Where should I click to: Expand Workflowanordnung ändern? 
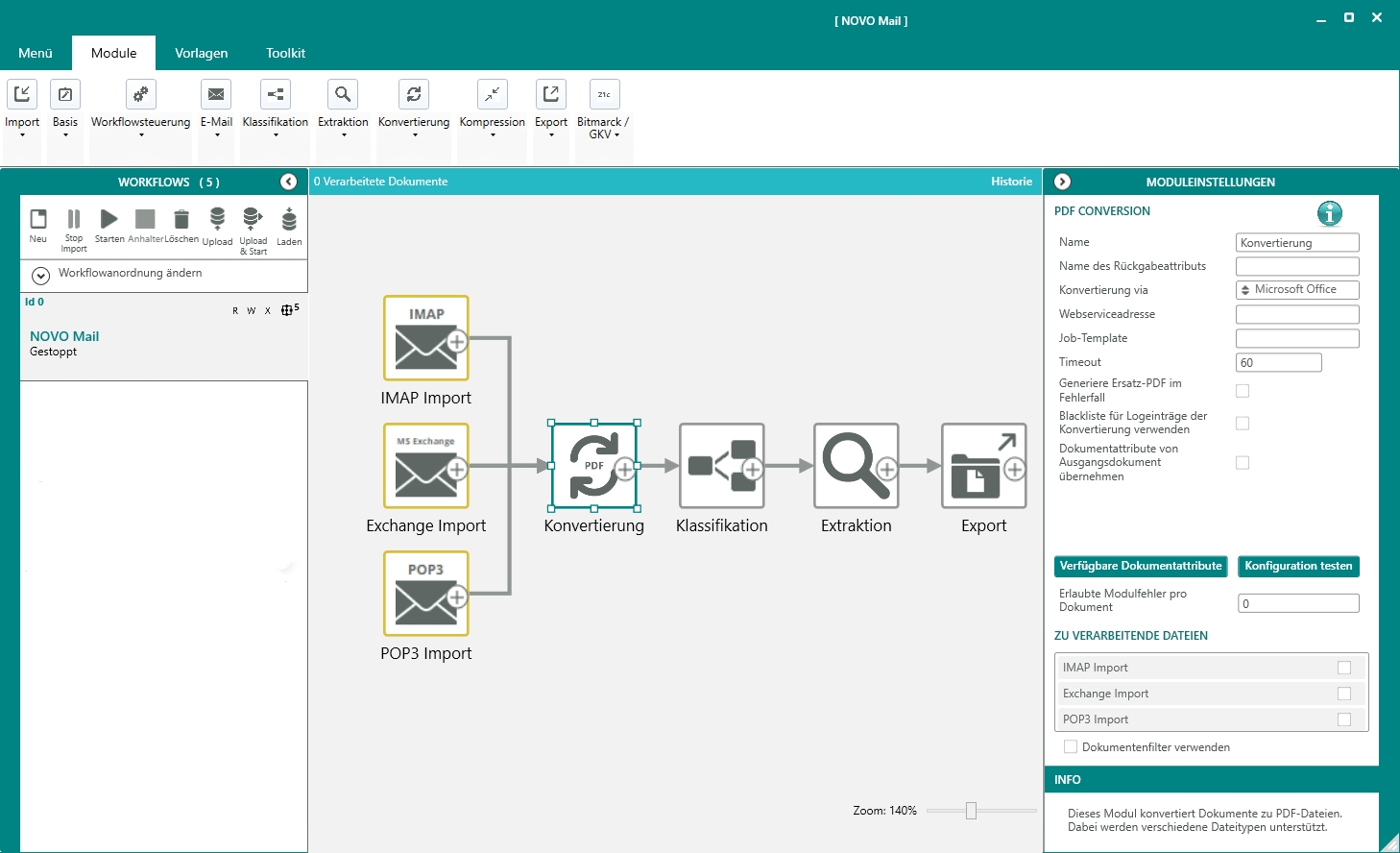[x=40, y=276]
